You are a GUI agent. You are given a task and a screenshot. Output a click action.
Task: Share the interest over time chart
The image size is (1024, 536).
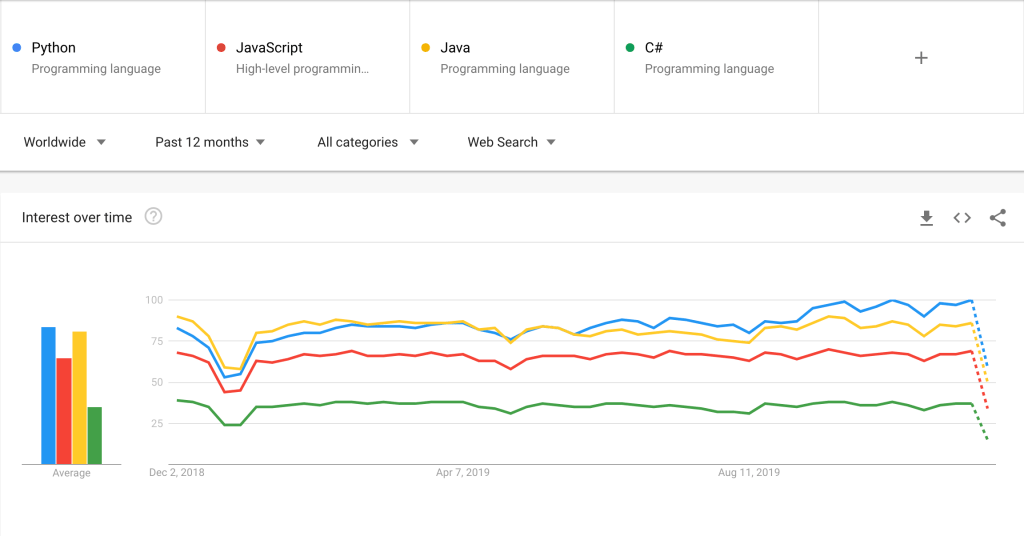click(x=997, y=218)
